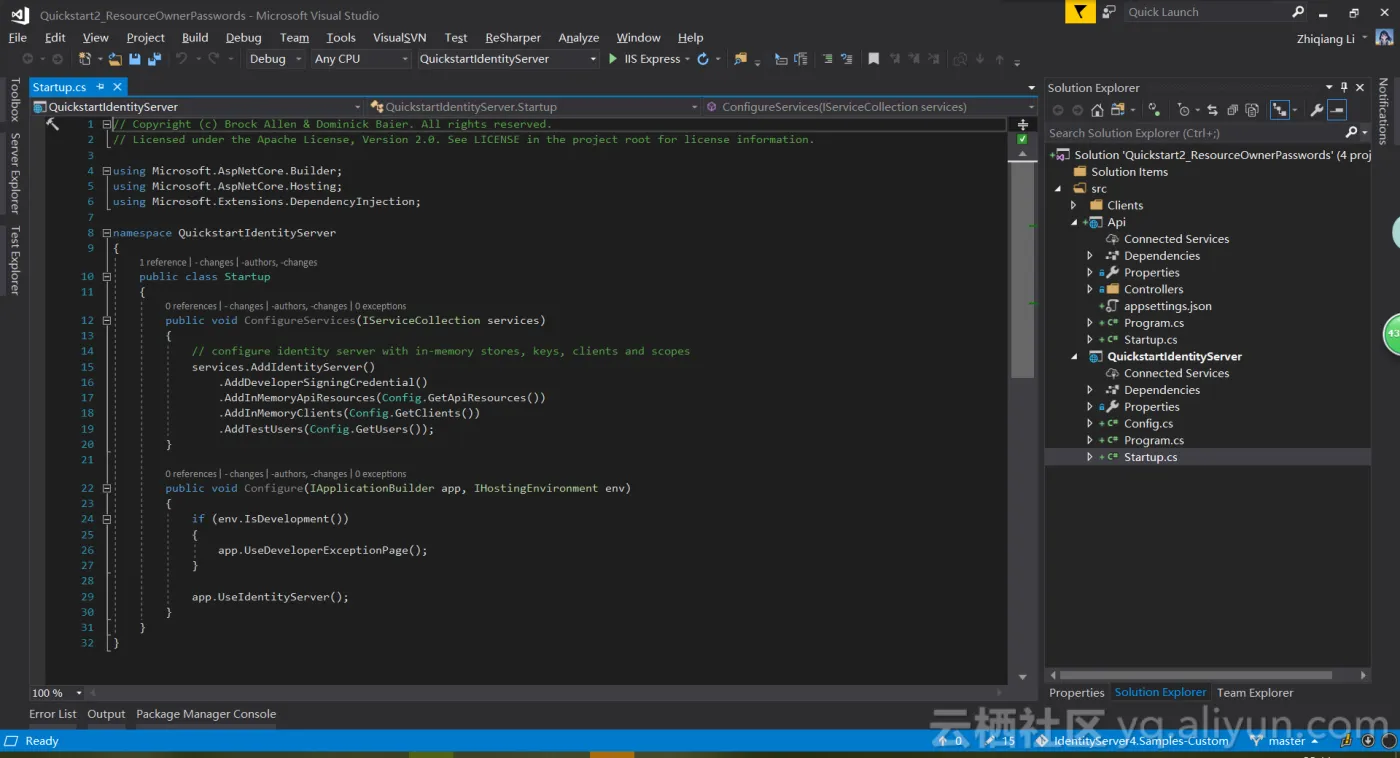Click the Navigate Backward toolbar arrow
Screen dimensions: 1400x758
point(28,59)
